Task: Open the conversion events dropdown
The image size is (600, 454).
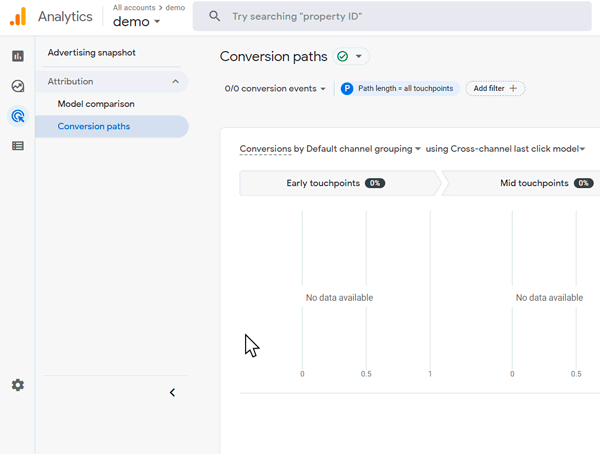Action: (276, 89)
